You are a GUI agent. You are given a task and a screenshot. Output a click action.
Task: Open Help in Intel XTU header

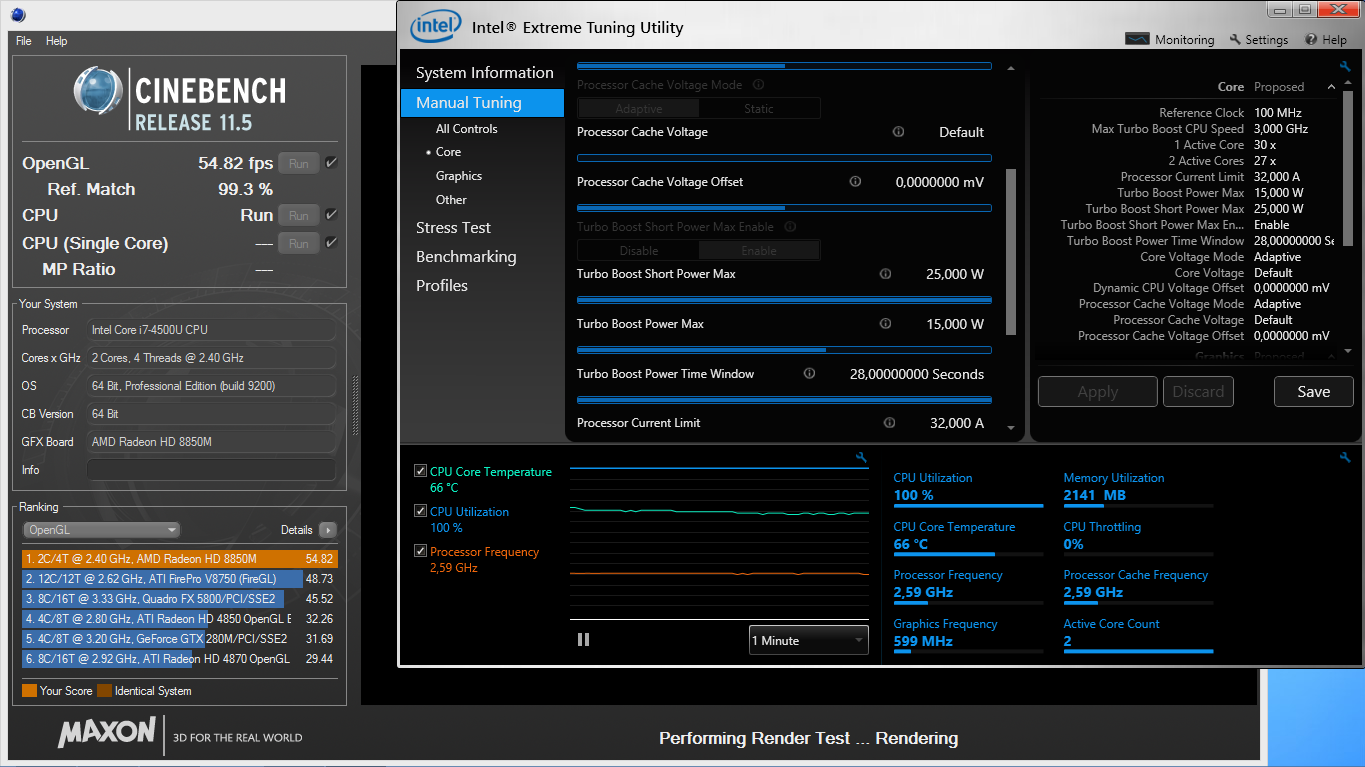(1326, 40)
